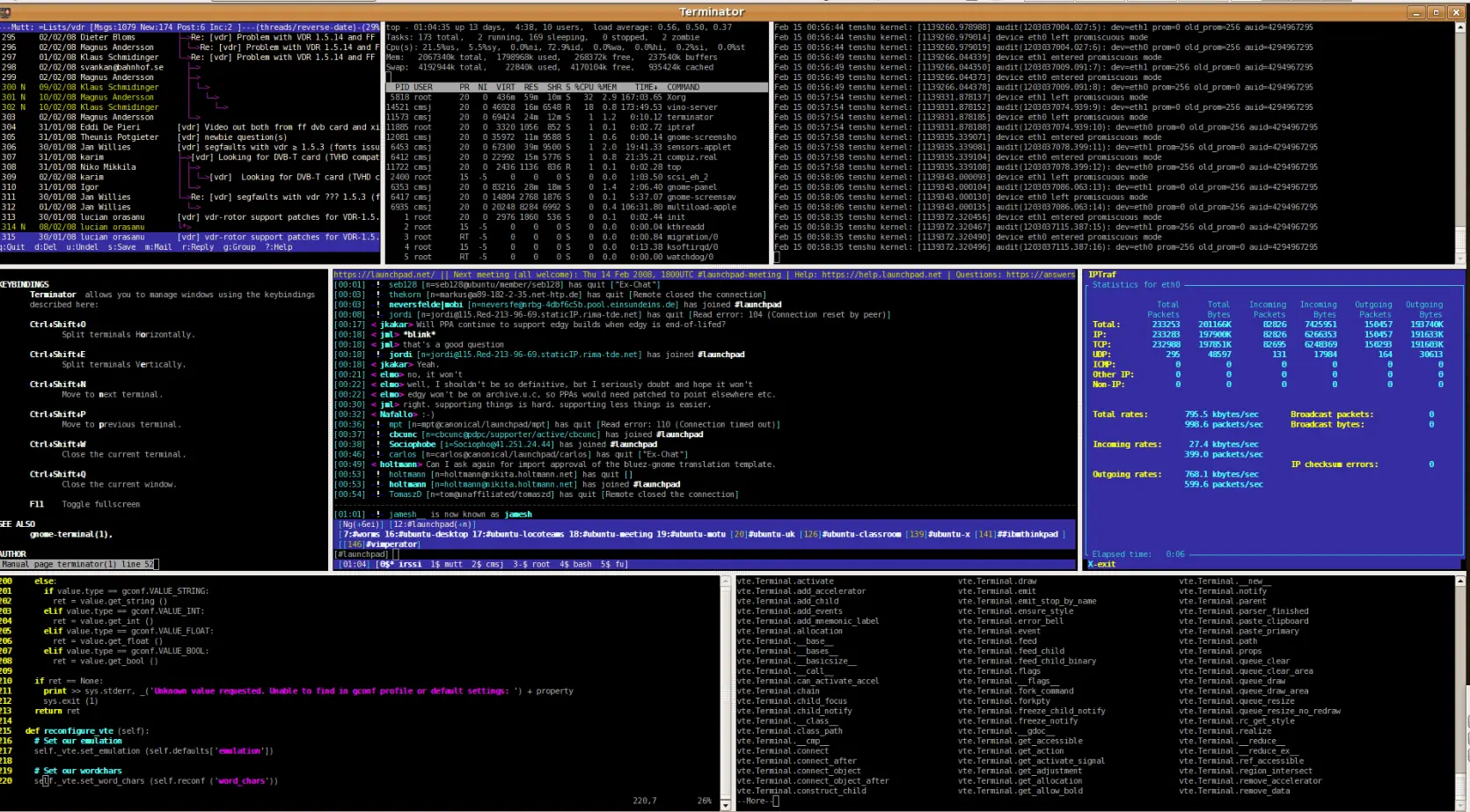Select the screen window '4$ bash'

575,564
